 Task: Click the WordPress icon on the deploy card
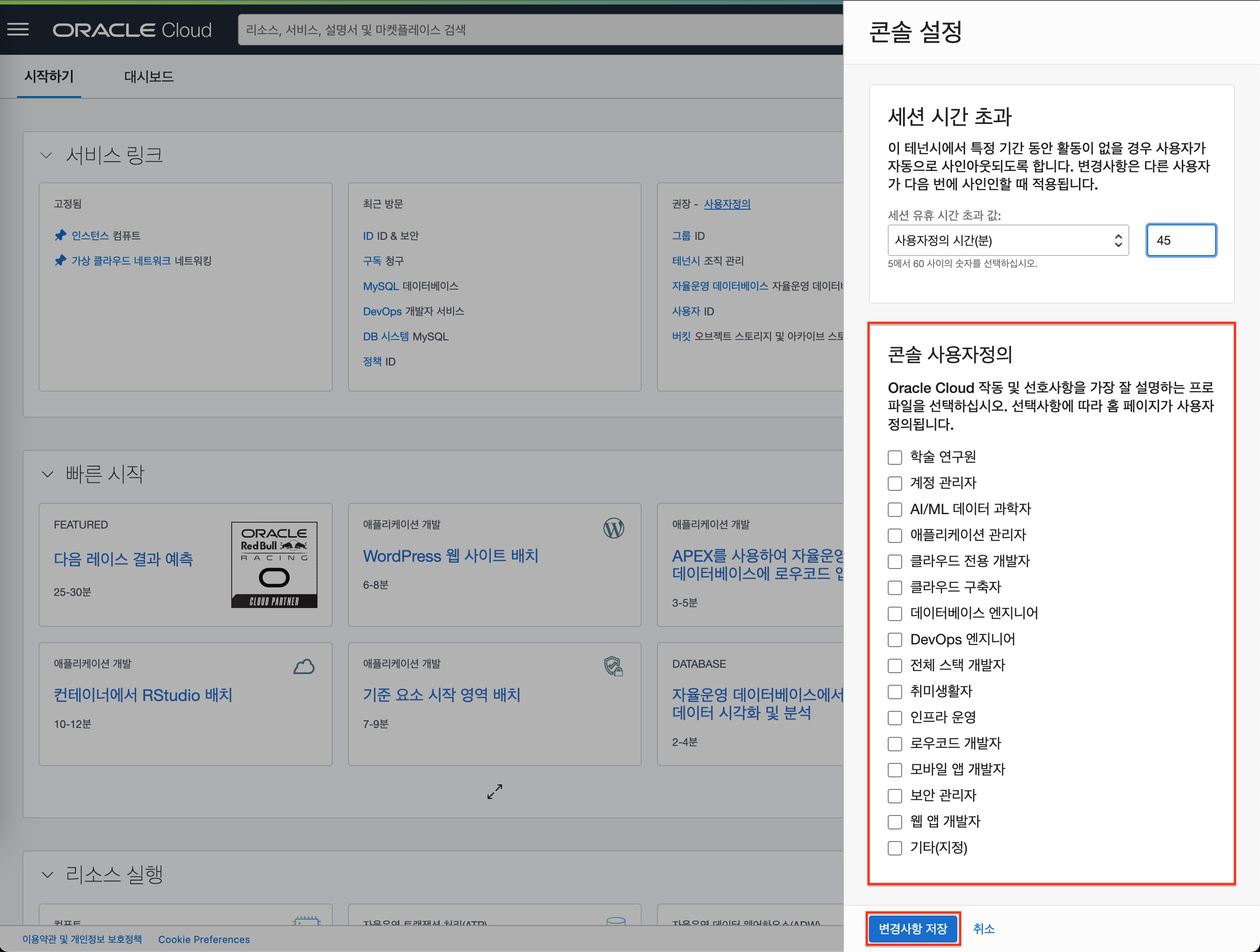pos(613,528)
